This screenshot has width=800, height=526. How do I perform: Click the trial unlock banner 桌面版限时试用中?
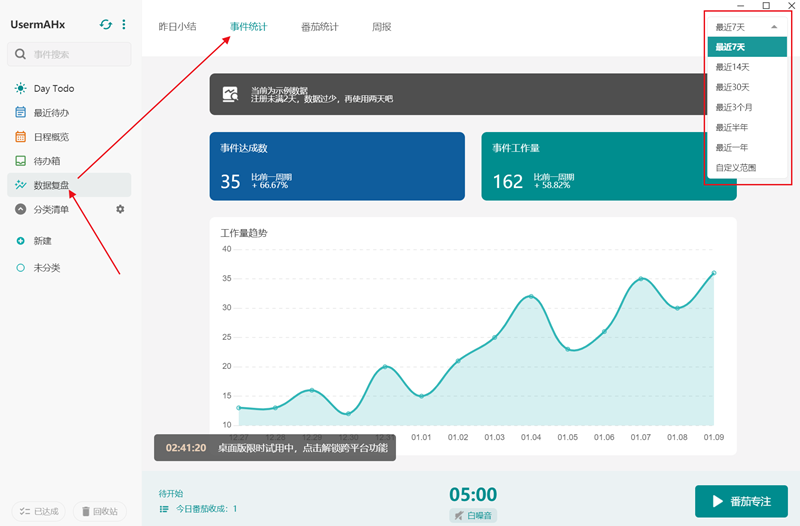[x=275, y=447]
